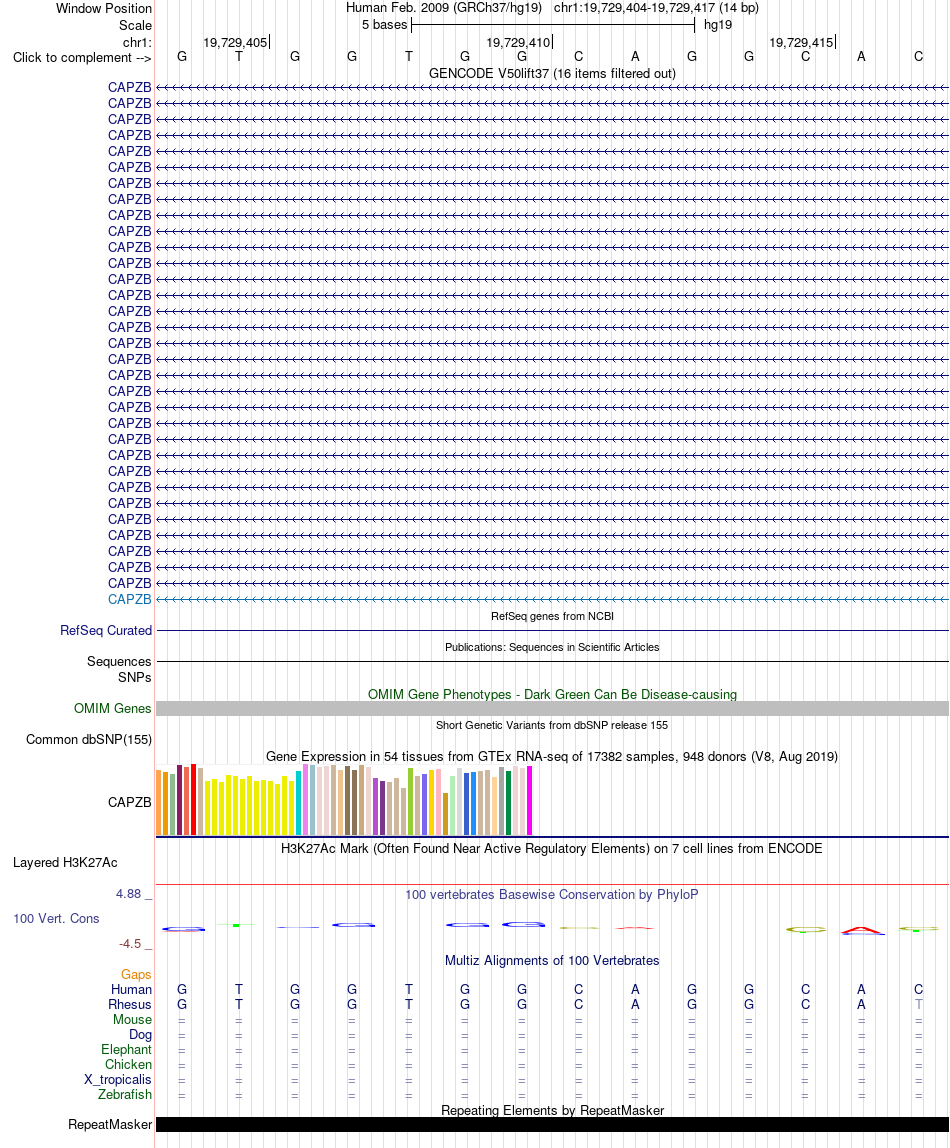Select the X_tropicalis alignment row label

[x=118, y=1080]
